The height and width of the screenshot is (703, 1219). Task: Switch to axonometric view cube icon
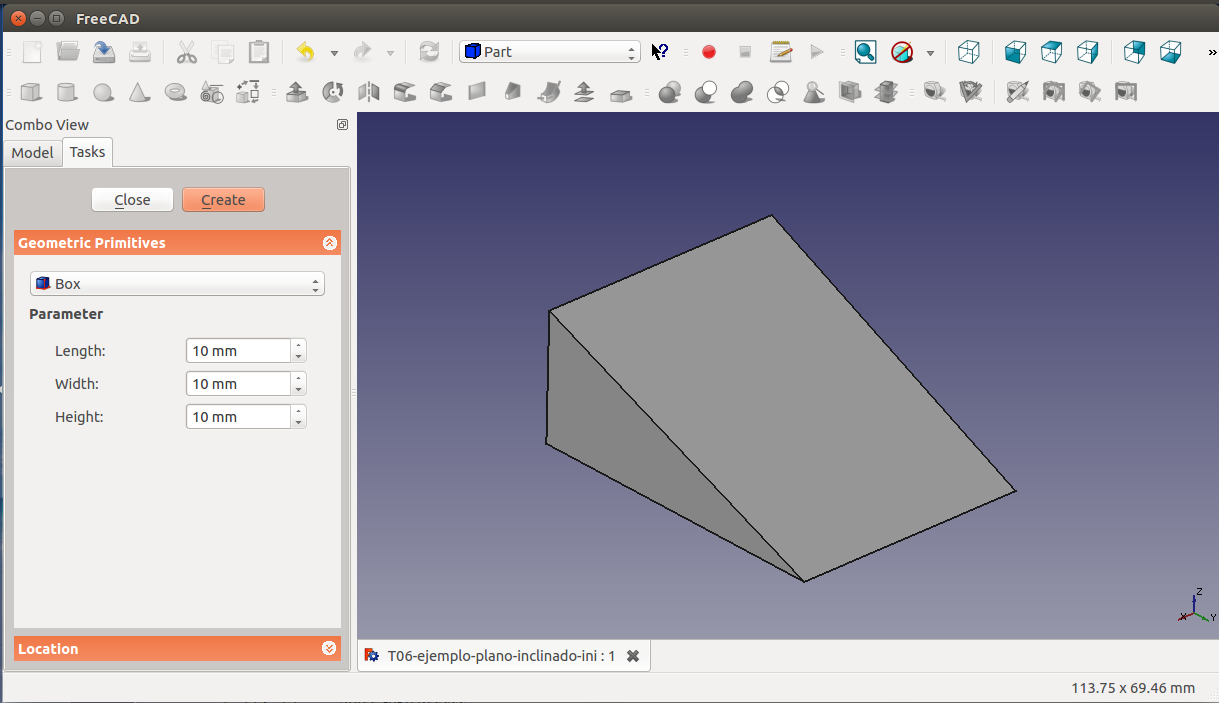click(968, 52)
